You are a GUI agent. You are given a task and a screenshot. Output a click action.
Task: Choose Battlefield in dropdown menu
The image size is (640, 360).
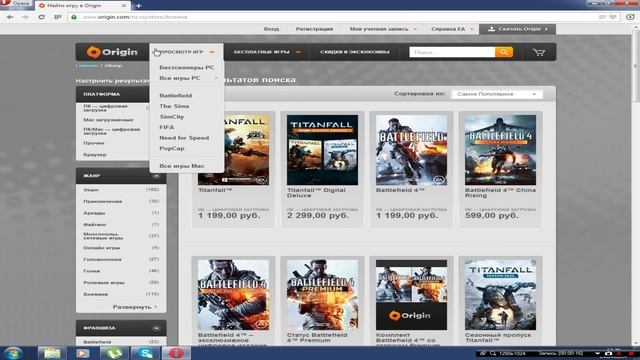pos(176,96)
